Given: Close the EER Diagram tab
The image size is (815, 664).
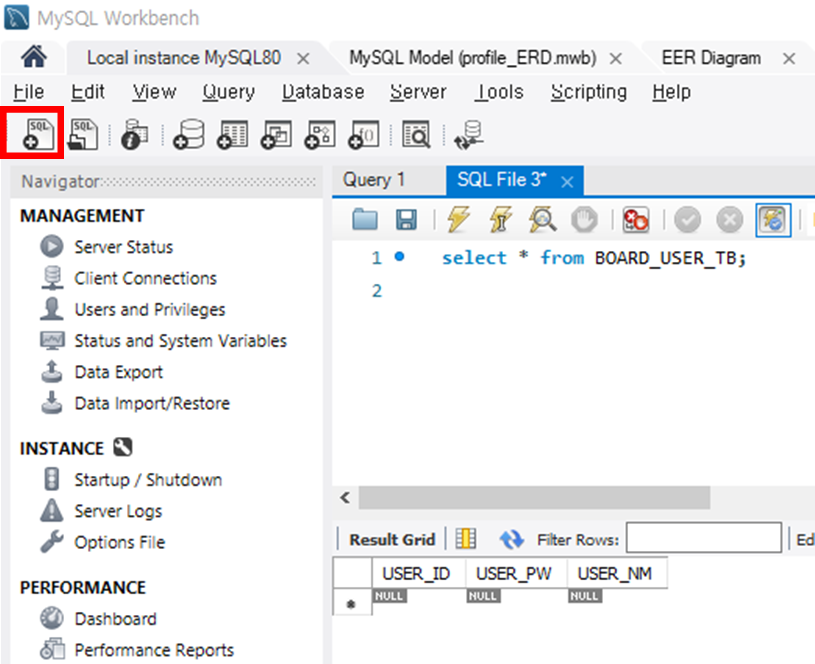Looking at the screenshot, I should pyautogui.click(x=789, y=59).
